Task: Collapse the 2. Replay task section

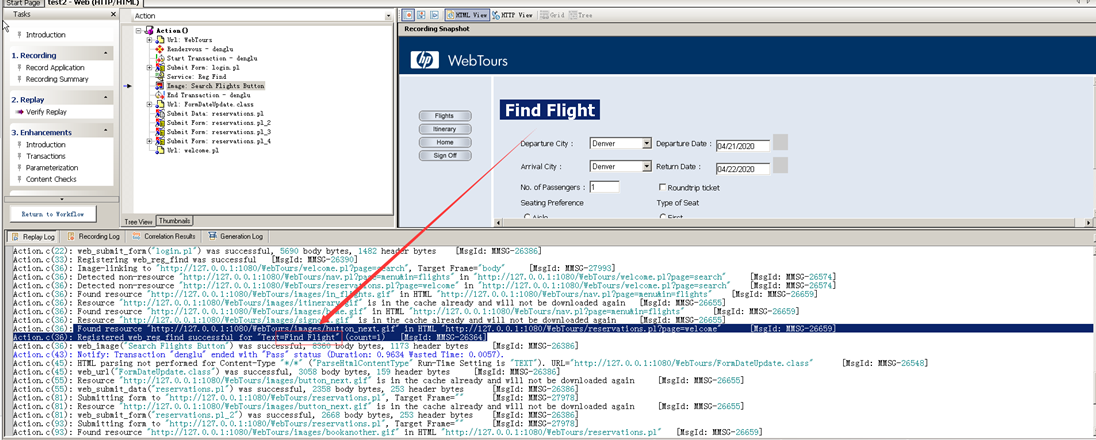Action: (x=106, y=99)
